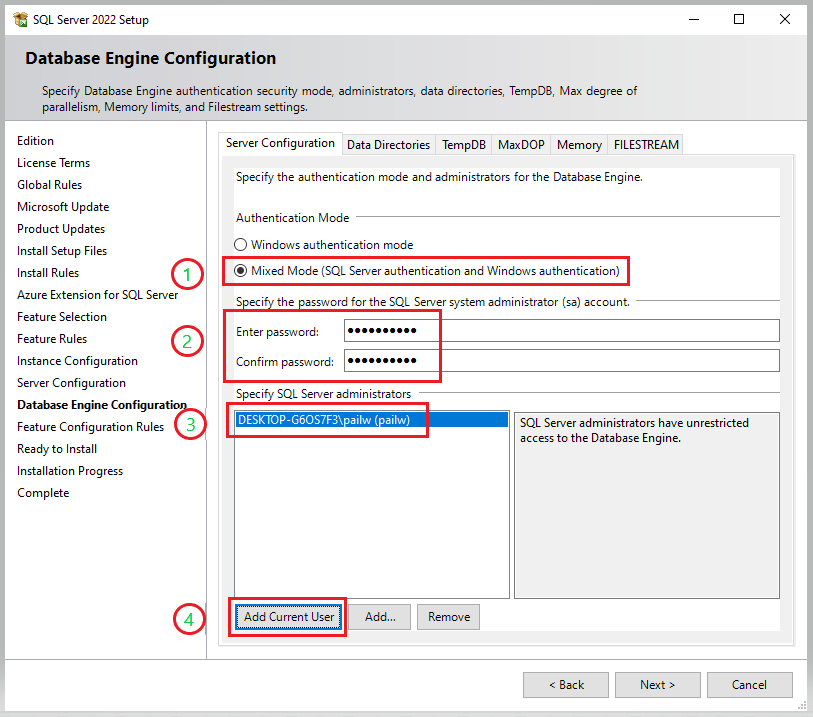Minimize the setup window
The width and height of the screenshot is (813, 717).
click(694, 19)
